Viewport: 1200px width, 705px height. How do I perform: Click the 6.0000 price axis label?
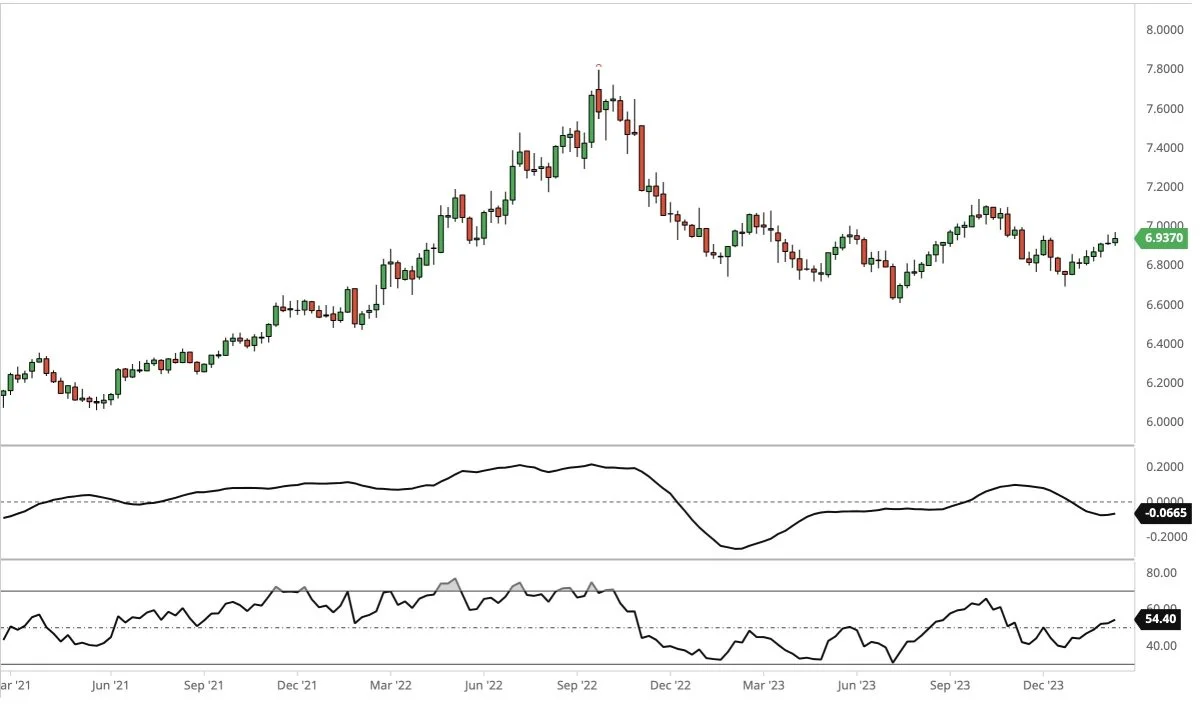1165,422
